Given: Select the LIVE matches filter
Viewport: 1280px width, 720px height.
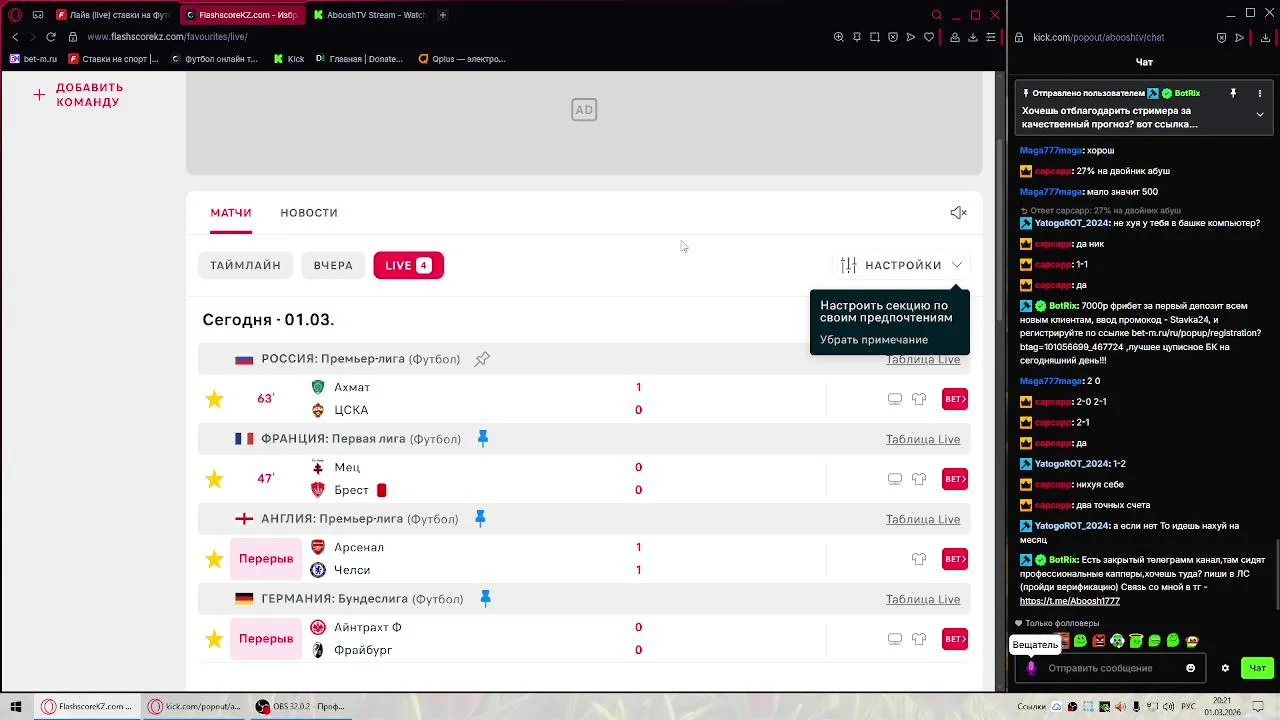Looking at the screenshot, I should [x=408, y=265].
